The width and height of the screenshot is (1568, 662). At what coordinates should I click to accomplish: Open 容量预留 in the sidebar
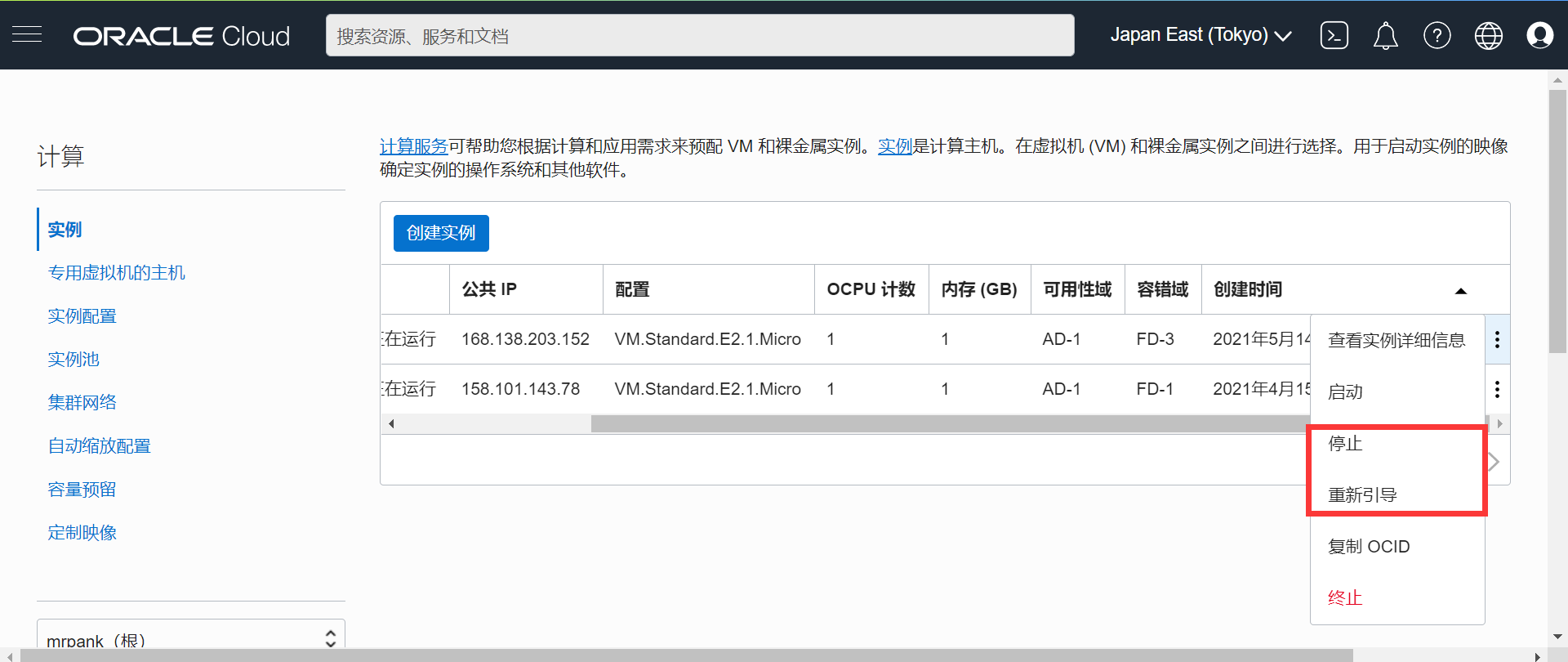coord(82,490)
